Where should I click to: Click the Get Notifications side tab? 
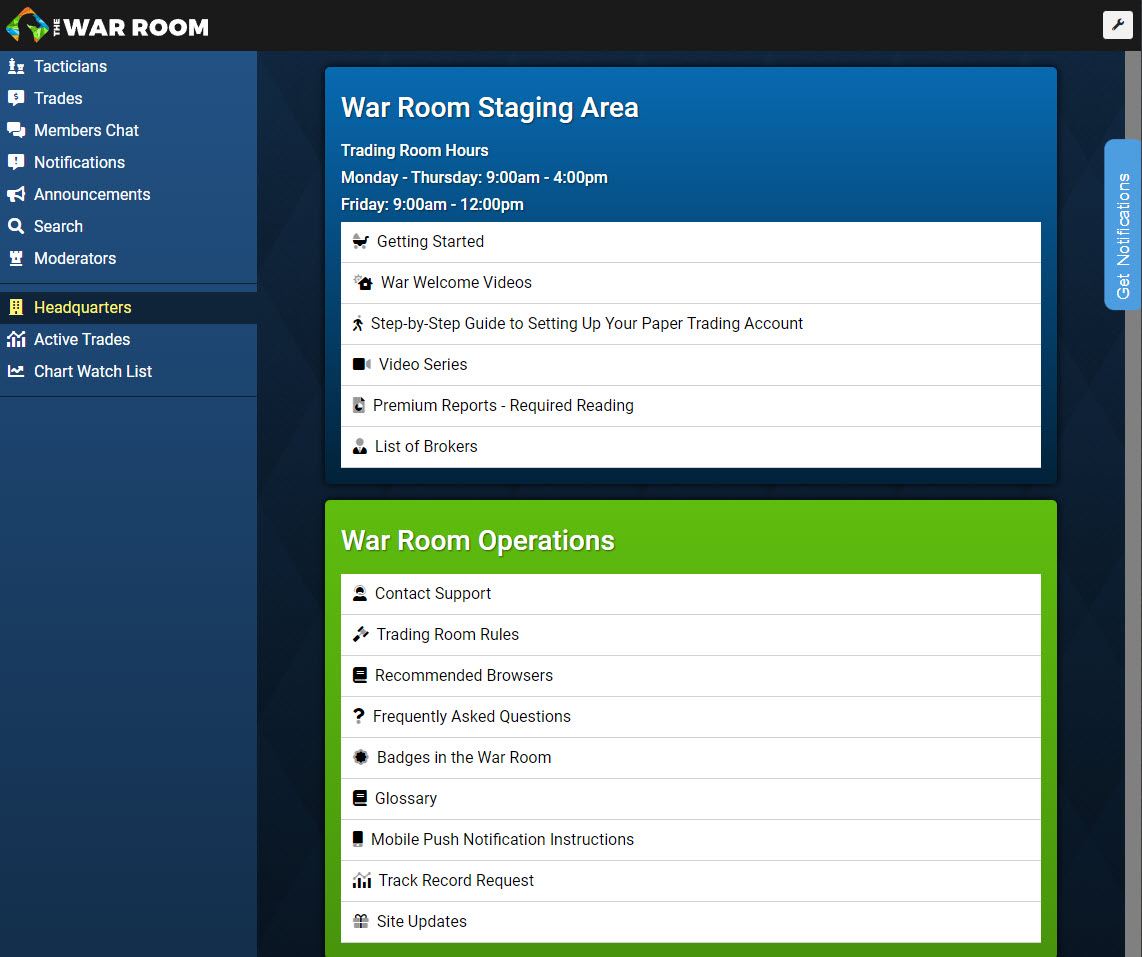[x=1122, y=225]
